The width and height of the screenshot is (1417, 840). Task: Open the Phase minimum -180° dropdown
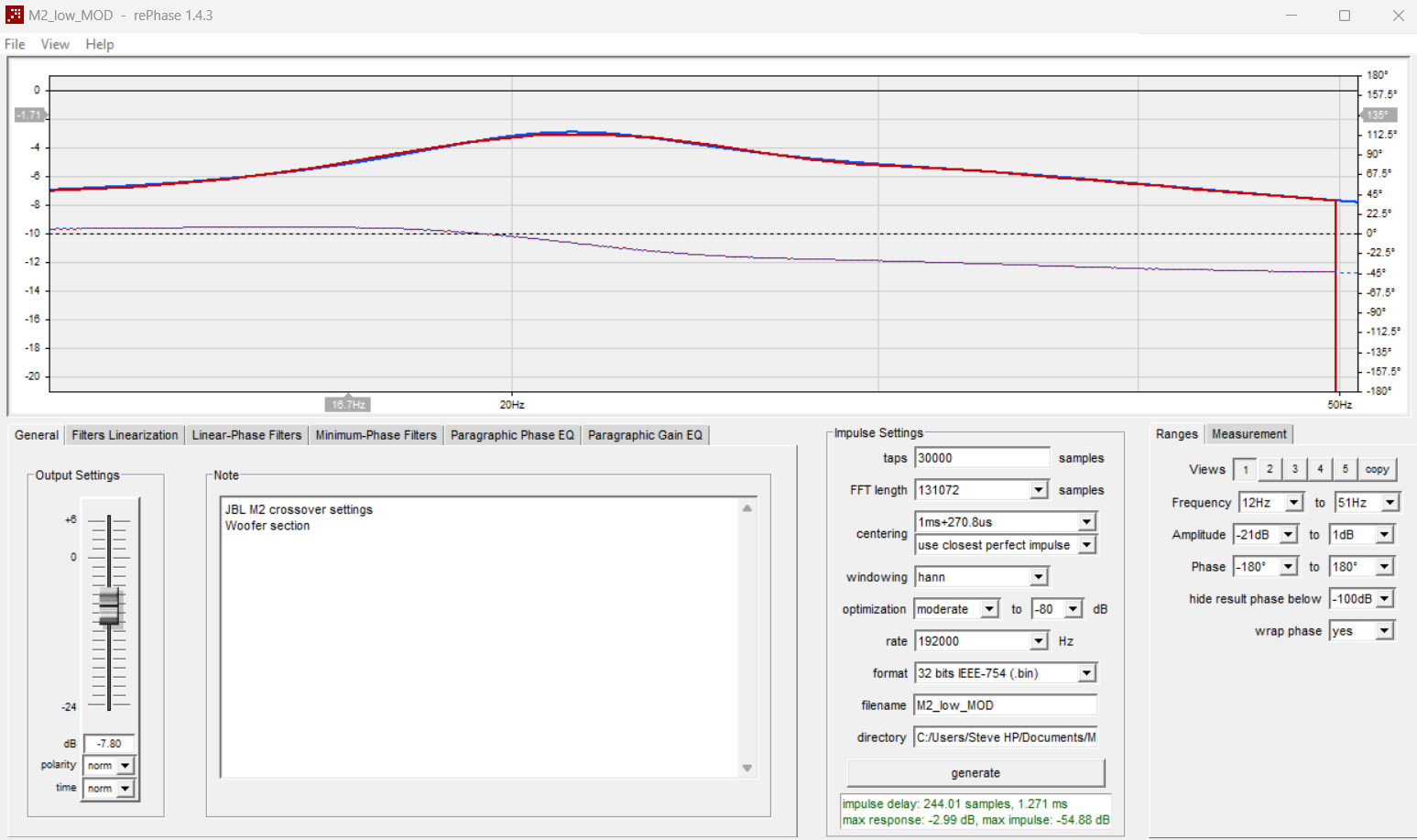(x=1289, y=567)
